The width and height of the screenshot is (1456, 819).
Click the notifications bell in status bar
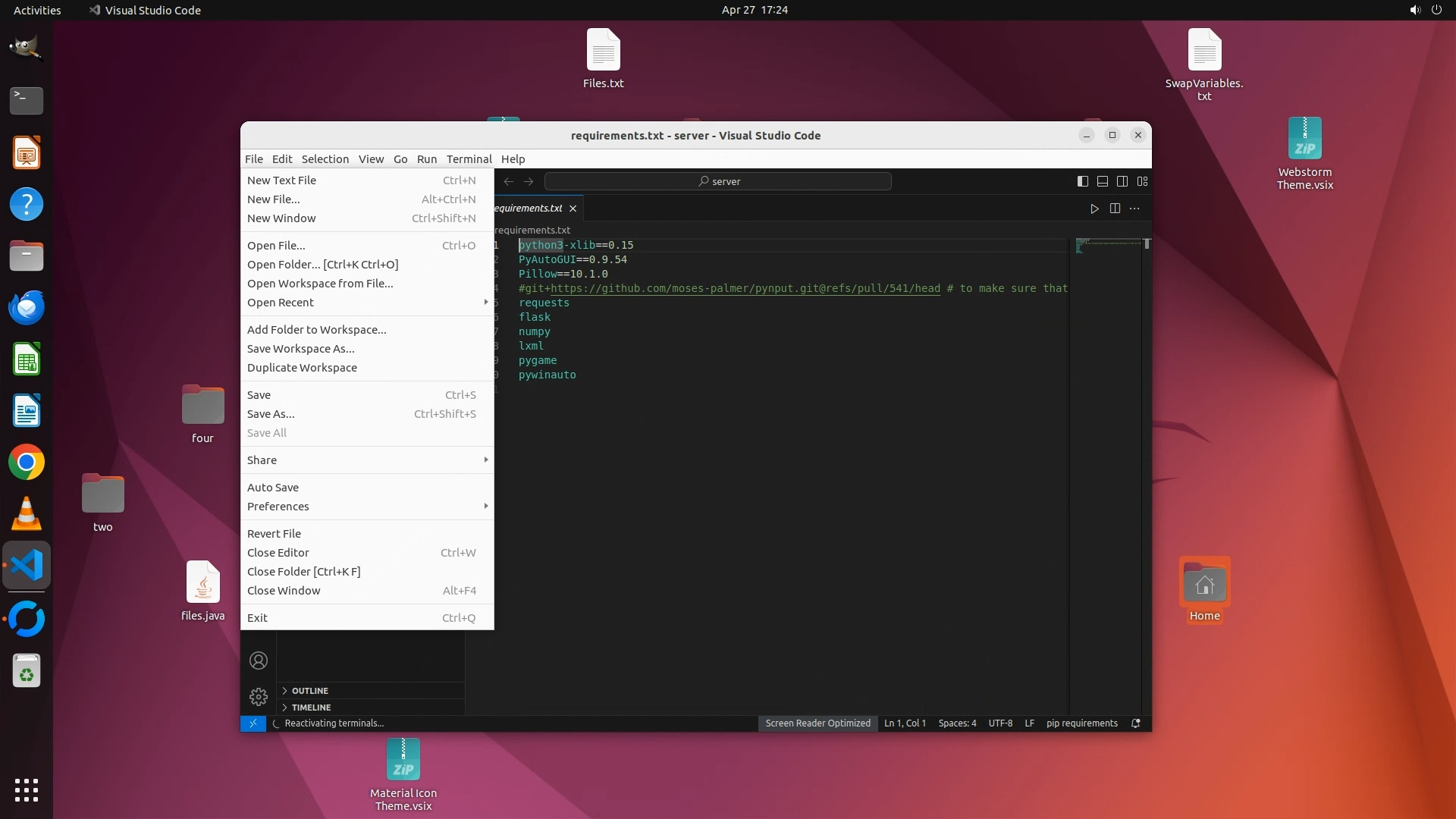coord(1136,723)
